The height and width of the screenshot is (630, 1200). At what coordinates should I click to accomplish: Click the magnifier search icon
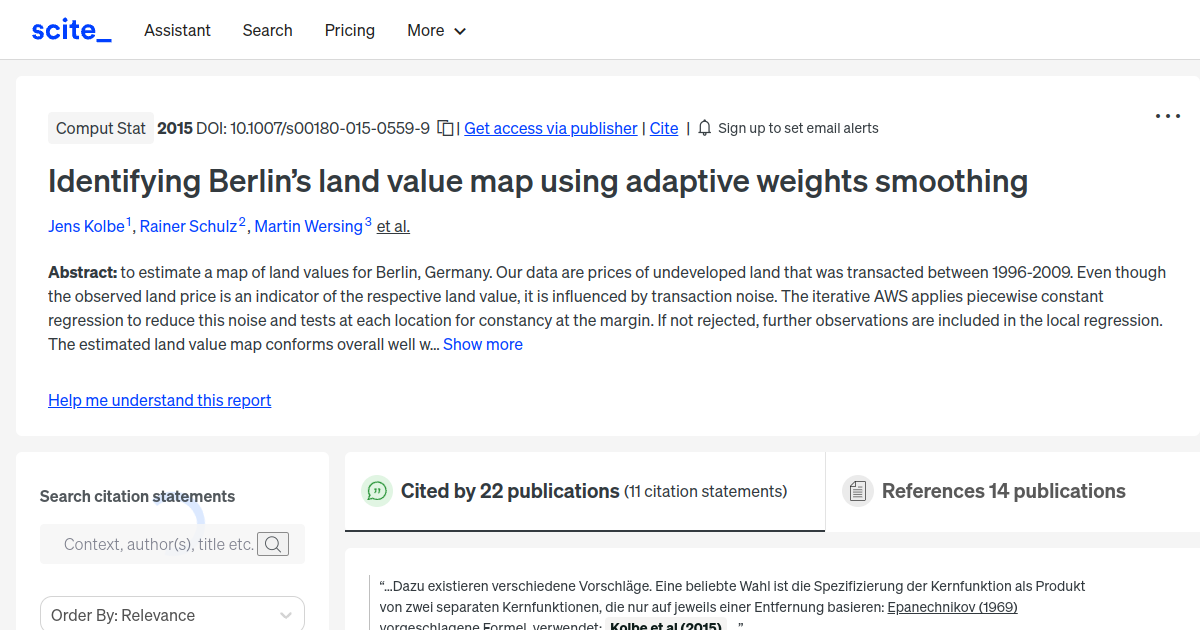click(273, 544)
